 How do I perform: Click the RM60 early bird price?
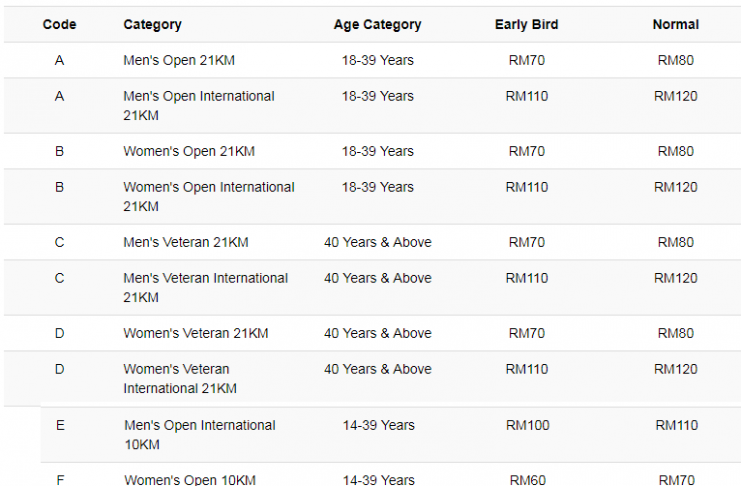527,480
